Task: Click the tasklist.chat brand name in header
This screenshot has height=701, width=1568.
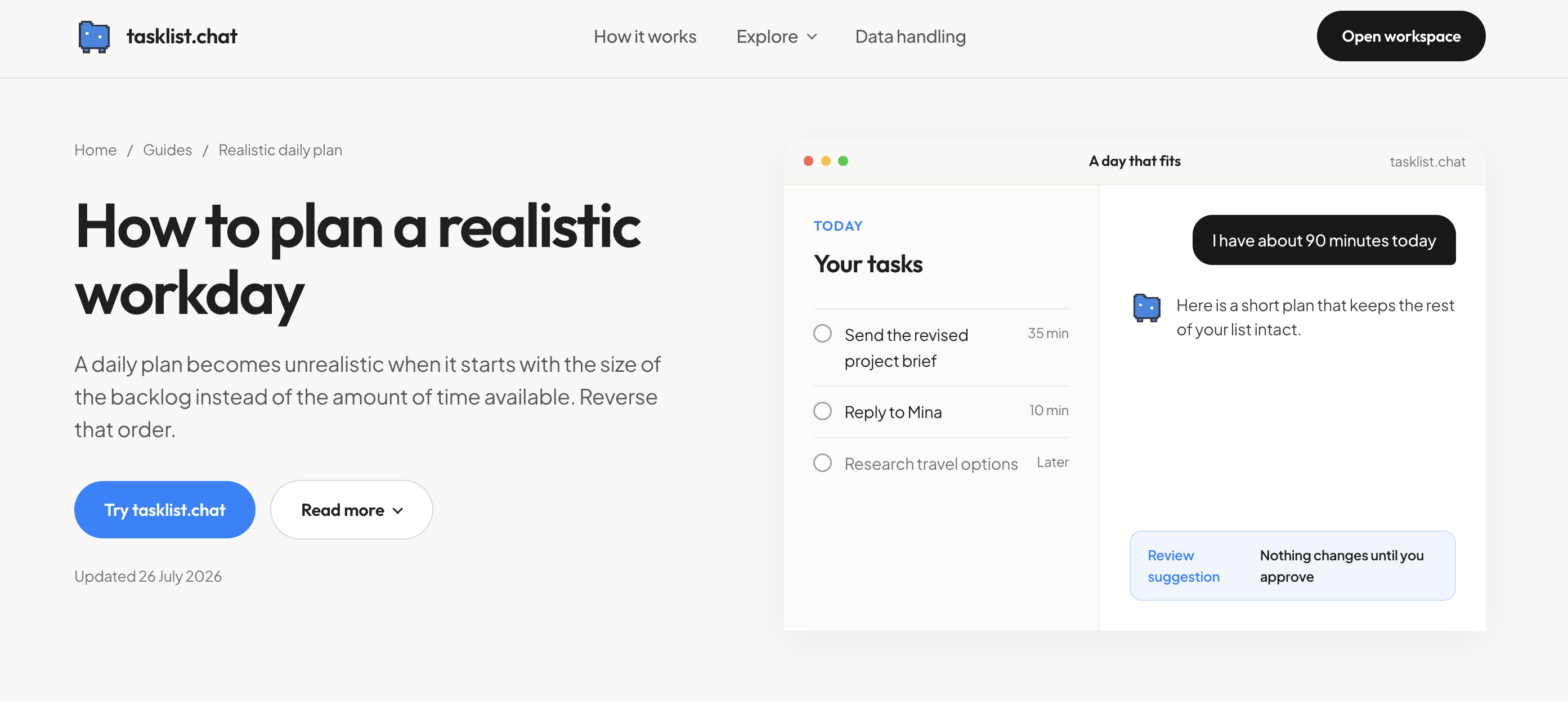Action: (x=181, y=37)
